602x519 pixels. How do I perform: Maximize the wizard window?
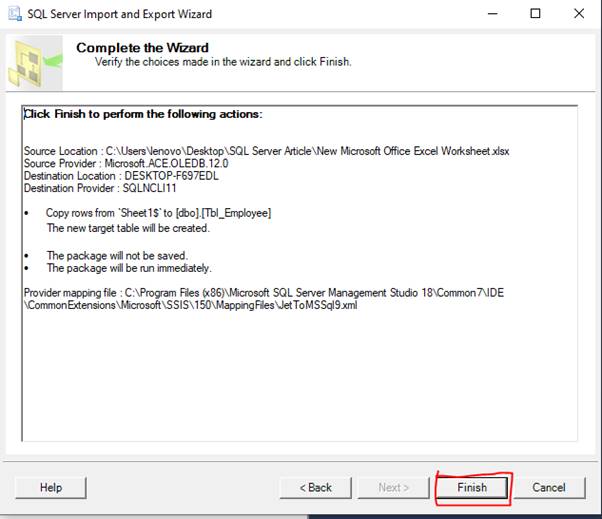(535, 14)
